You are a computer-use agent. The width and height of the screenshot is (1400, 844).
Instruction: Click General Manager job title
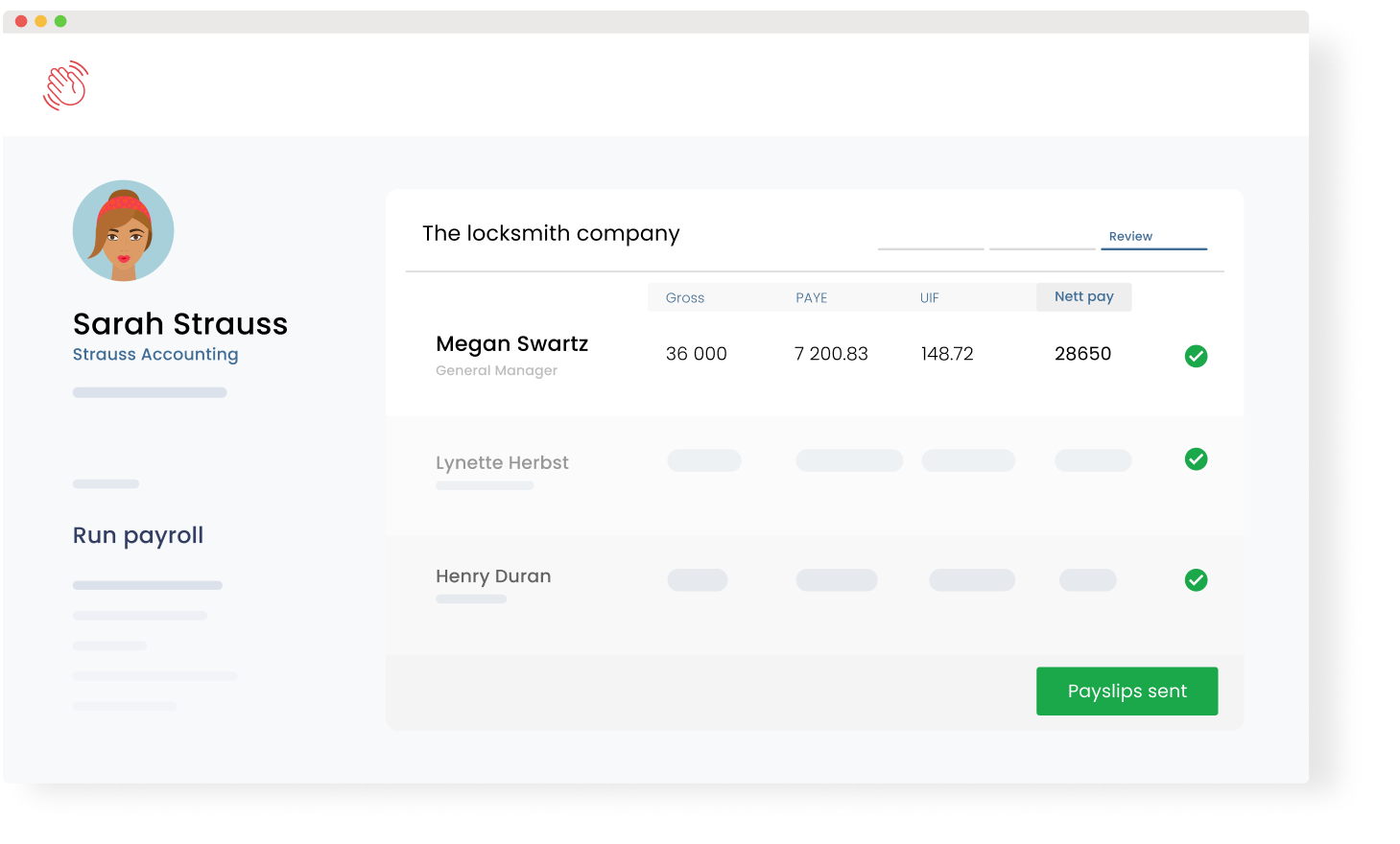coord(496,371)
